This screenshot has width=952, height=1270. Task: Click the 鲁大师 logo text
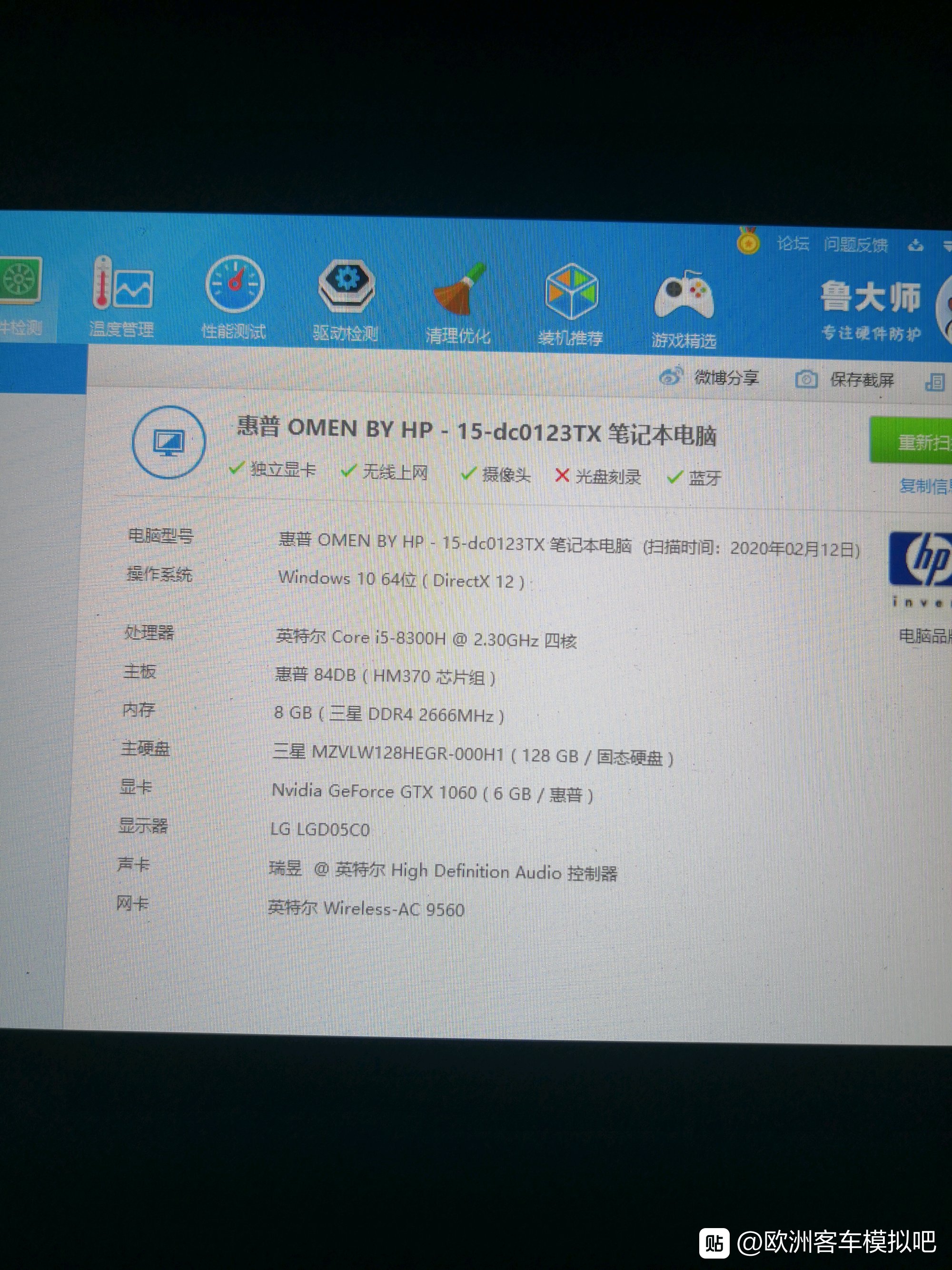(871, 296)
